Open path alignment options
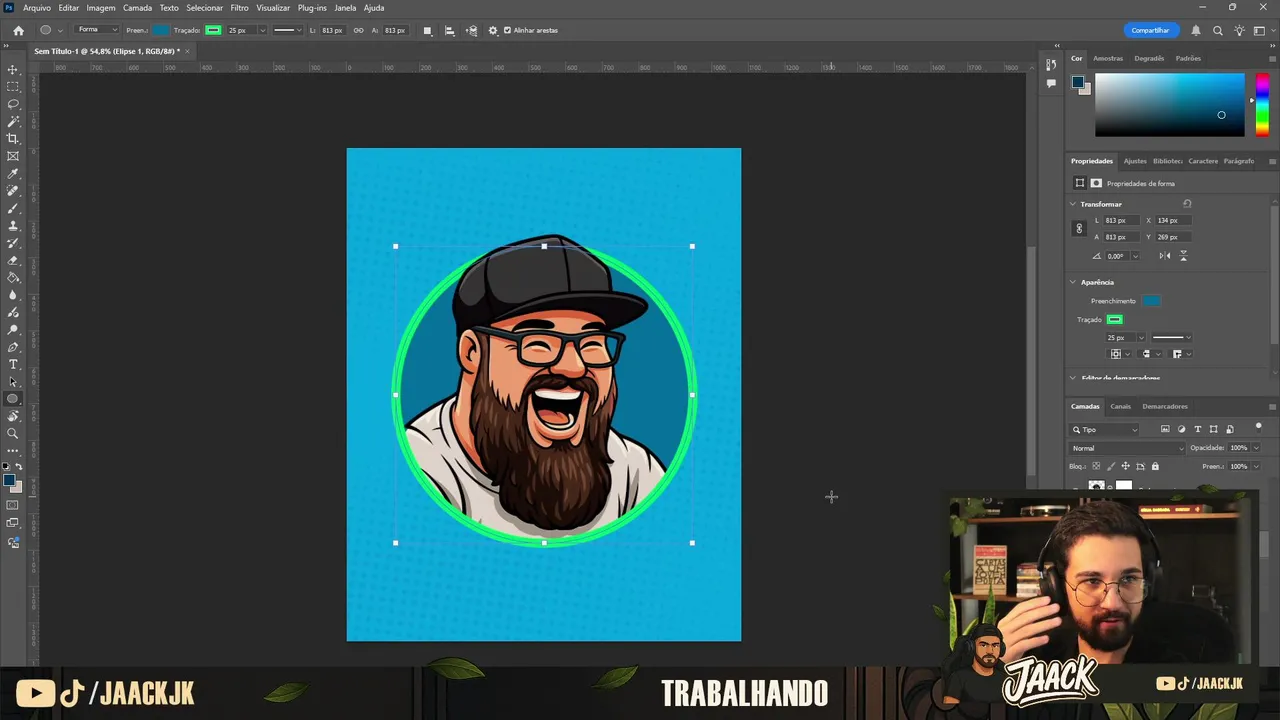 (x=449, y=30)
